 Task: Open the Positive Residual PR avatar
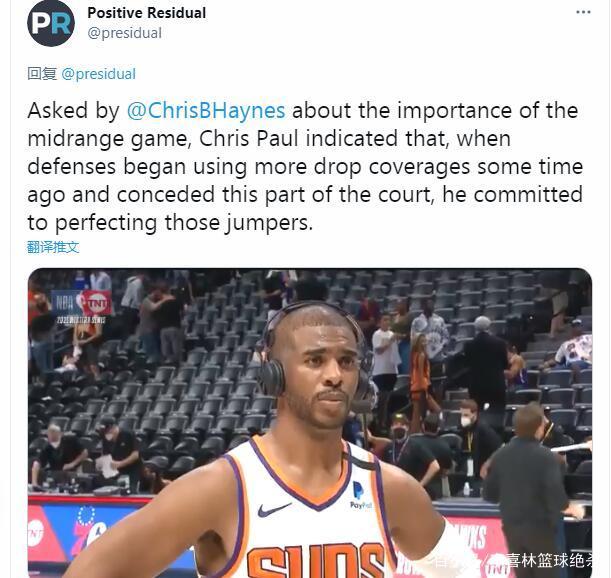(51, 23)
